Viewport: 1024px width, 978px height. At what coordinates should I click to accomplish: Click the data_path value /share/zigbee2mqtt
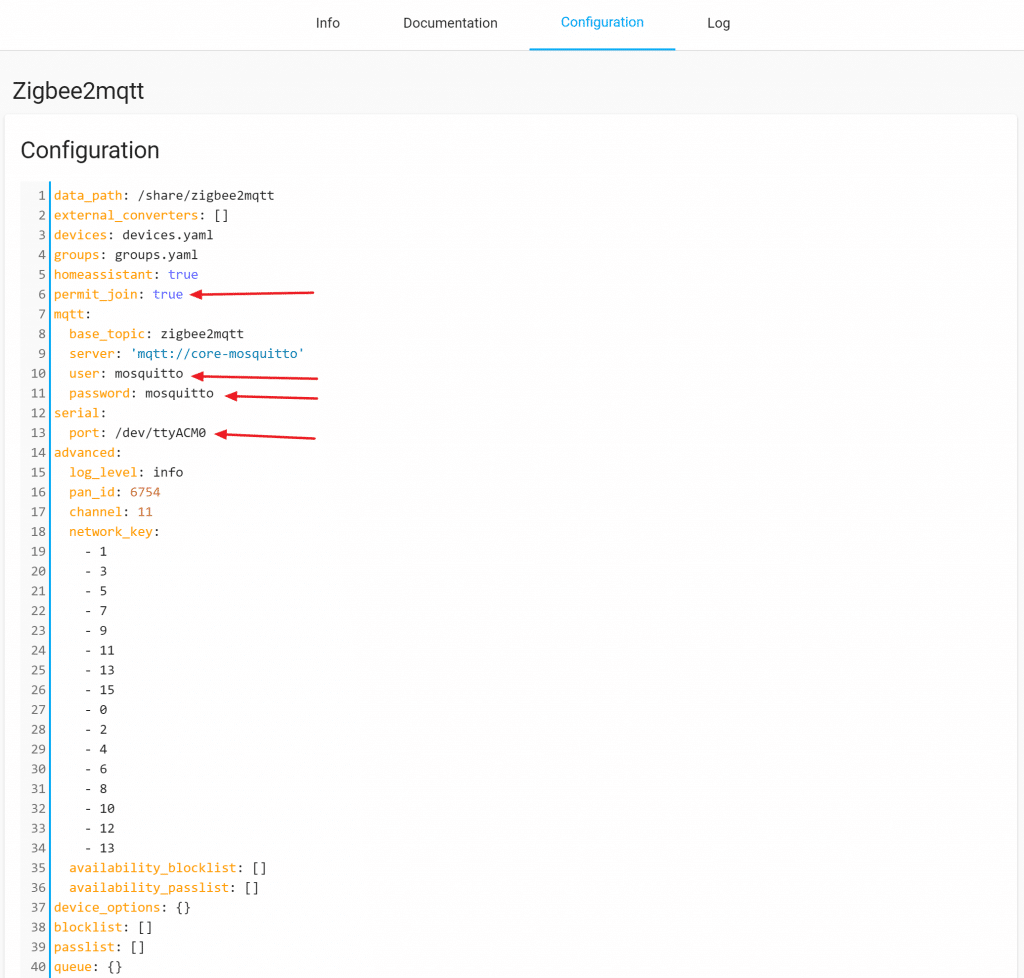[206, 196]
